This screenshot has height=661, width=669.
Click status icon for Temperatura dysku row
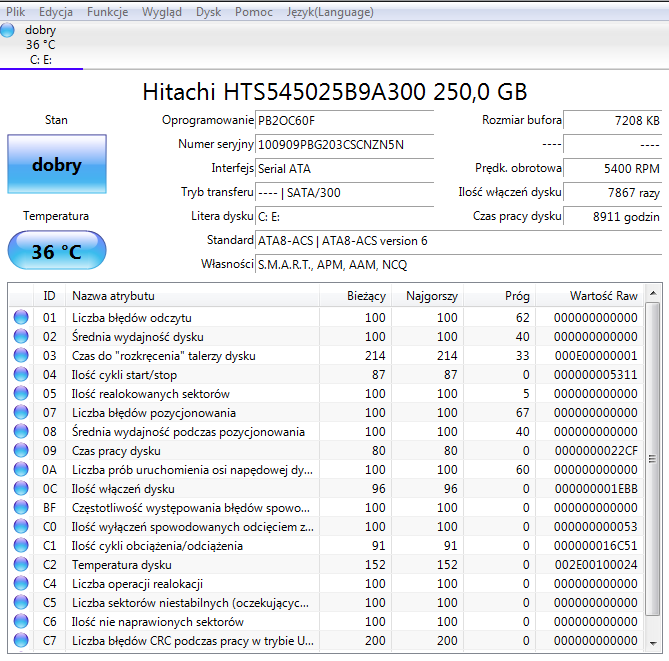pos(21,564)
